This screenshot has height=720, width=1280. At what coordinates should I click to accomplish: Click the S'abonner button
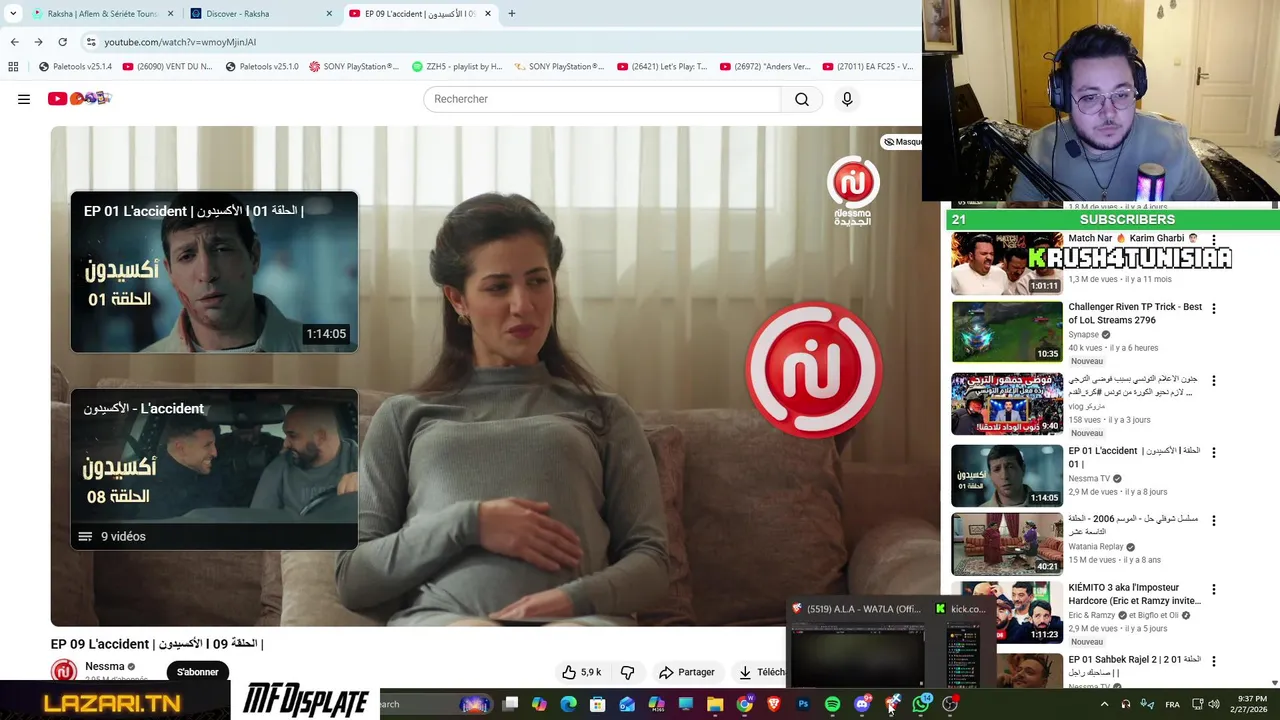[198, 672]
